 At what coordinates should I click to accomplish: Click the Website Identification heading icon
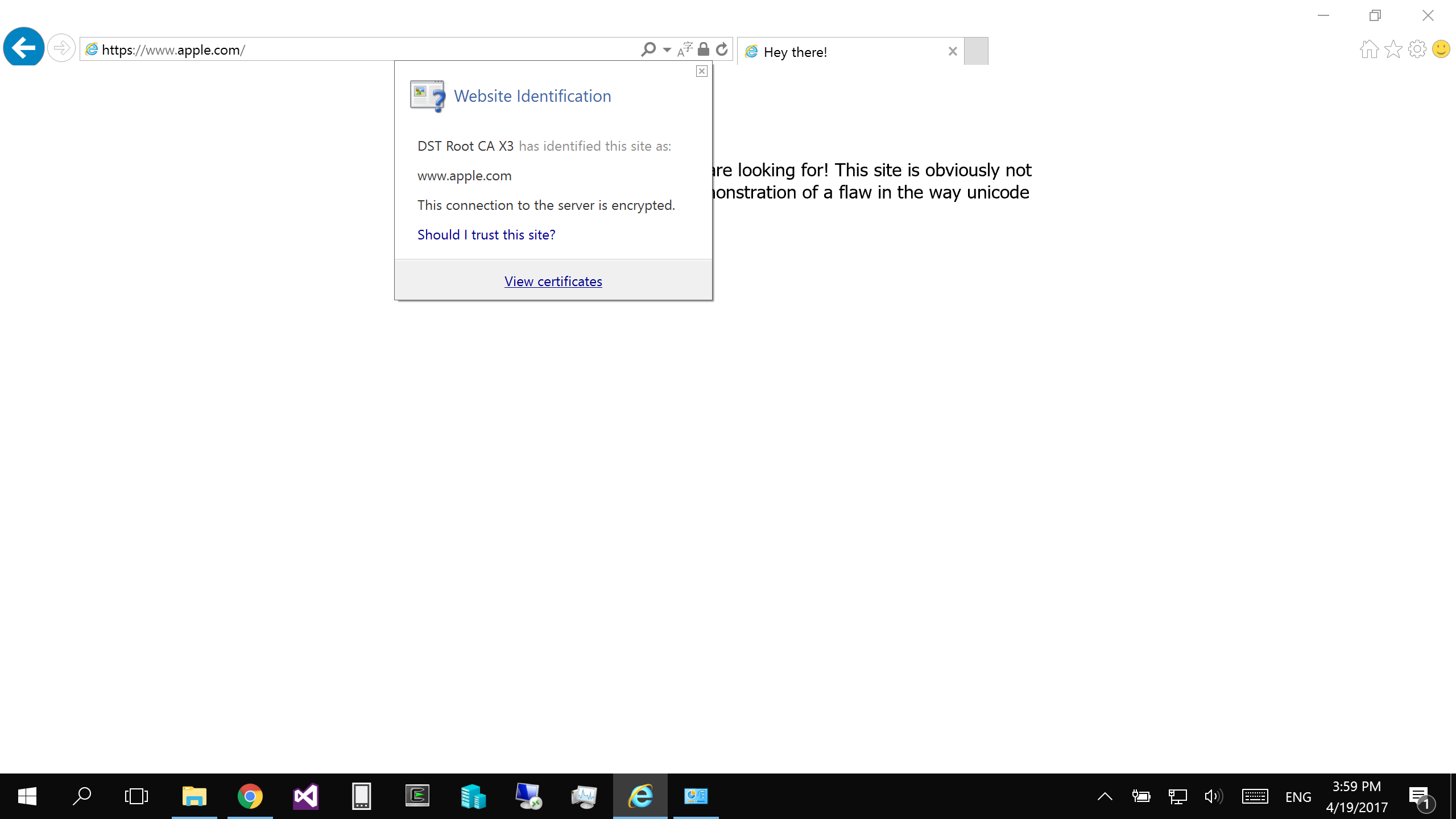[x=427, y=96]
